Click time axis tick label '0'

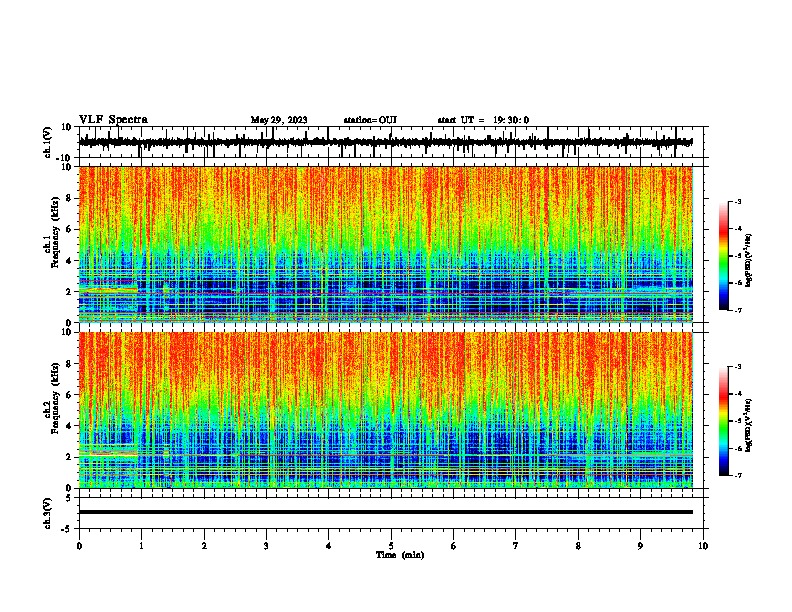[79, 546]
